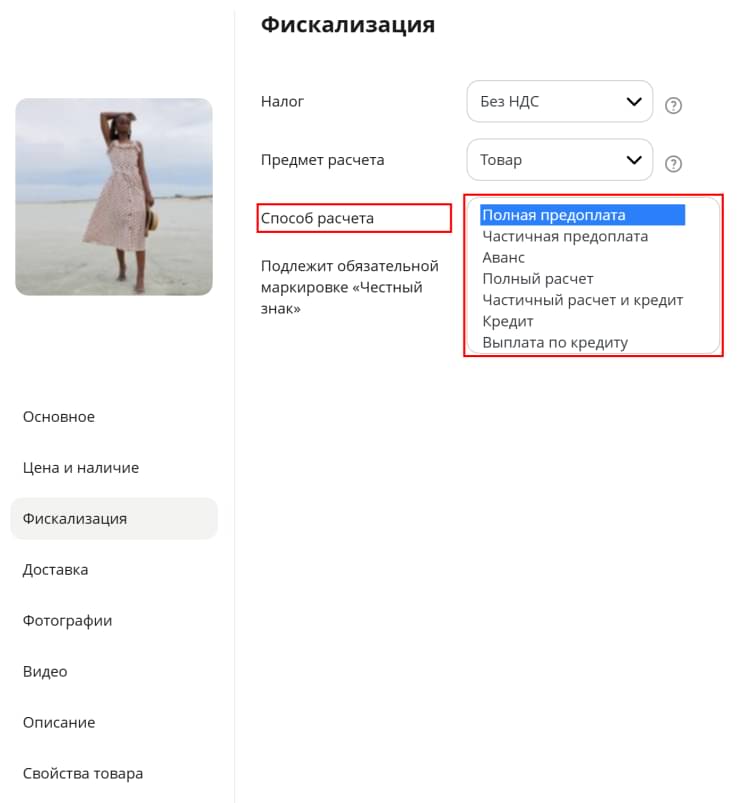Click the Предмет расчета field label
The image size is (740, 803).
(x=323, y=160)
